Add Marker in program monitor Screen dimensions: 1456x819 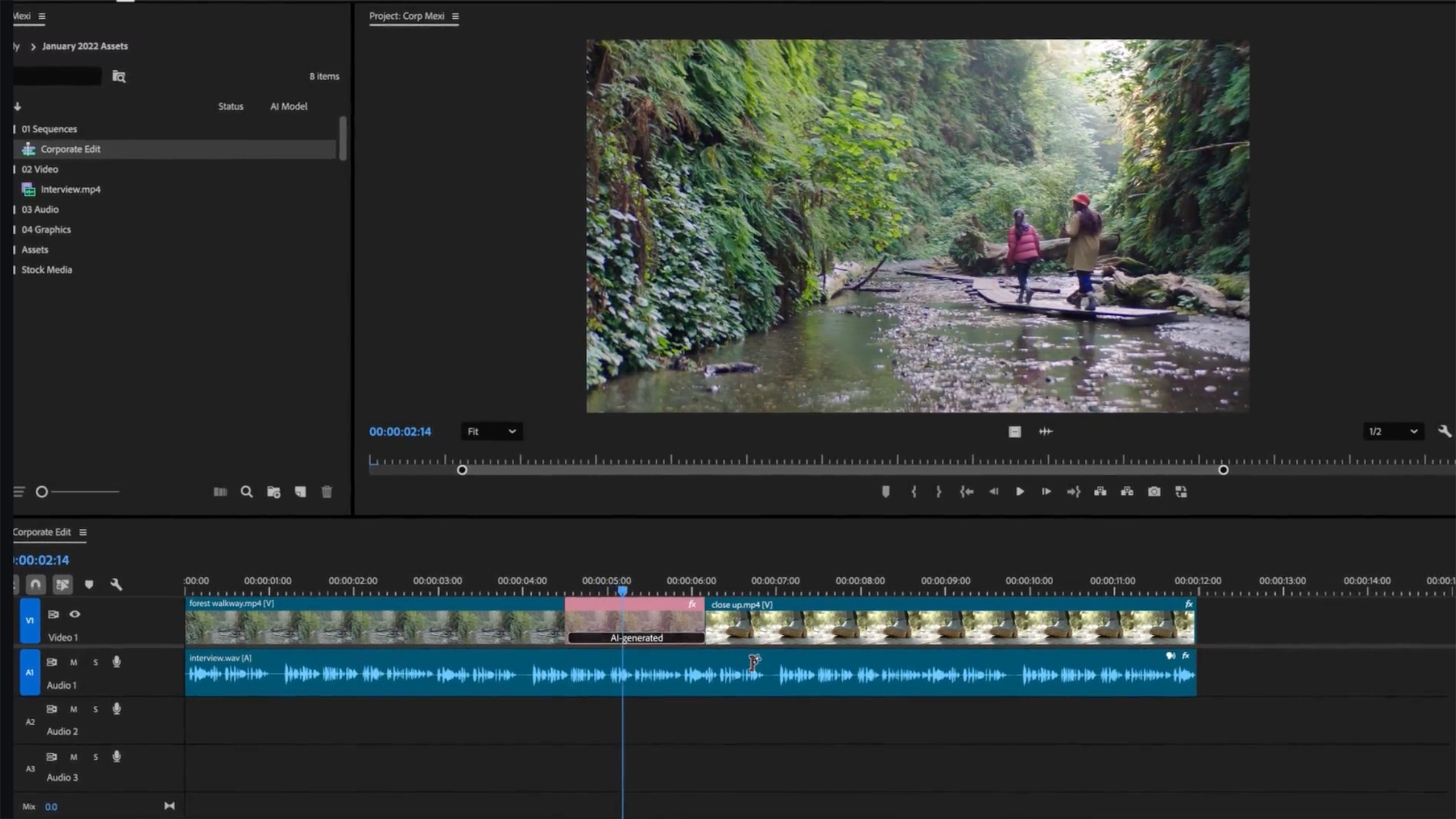(x=886, y=492)
